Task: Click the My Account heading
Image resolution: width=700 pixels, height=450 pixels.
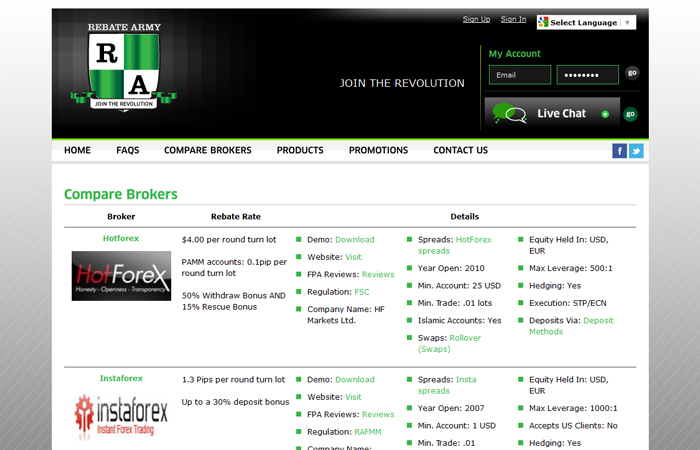Action: (514, 54)
